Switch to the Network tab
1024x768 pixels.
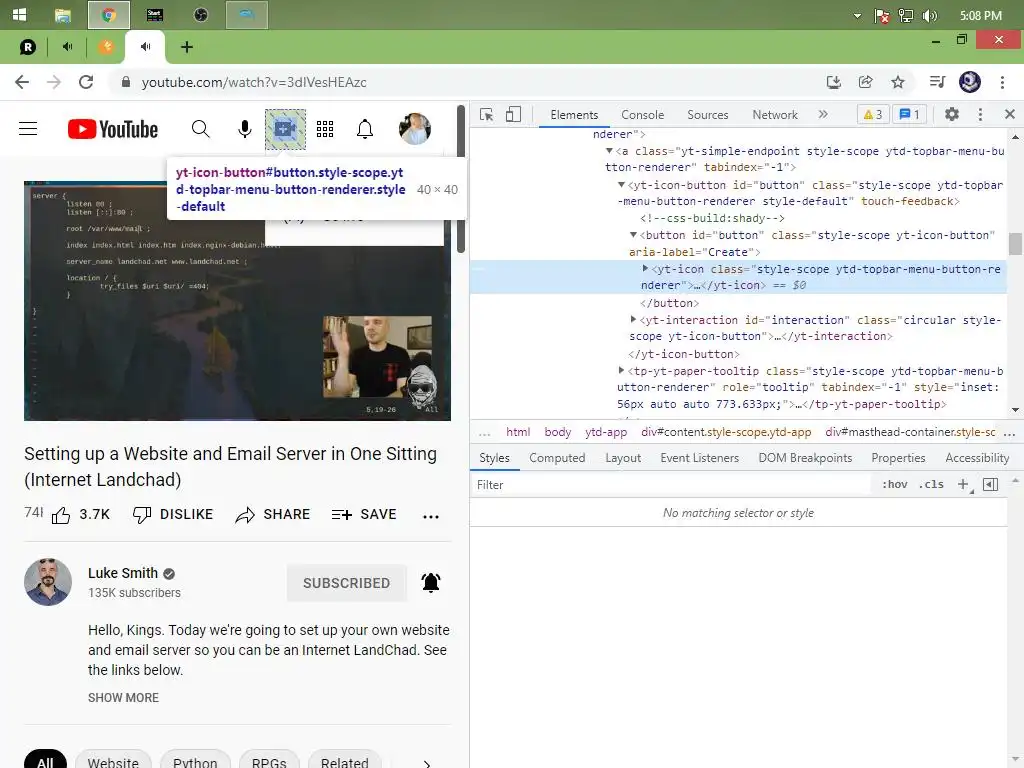point(775,115)
